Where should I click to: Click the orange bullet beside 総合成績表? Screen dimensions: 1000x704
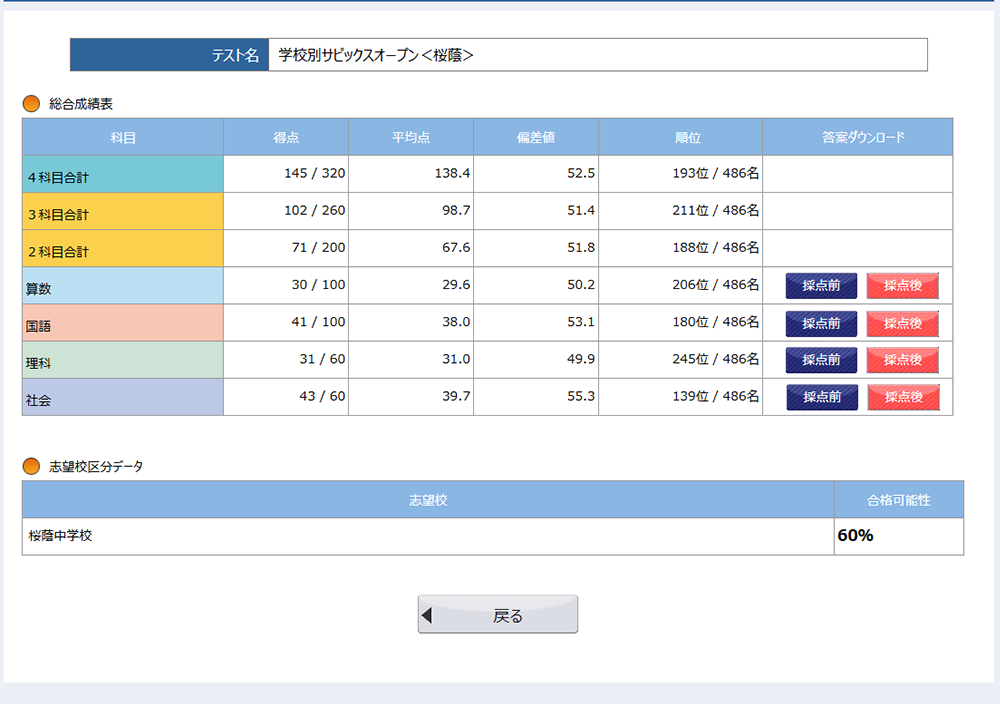[x=31, y=103]
